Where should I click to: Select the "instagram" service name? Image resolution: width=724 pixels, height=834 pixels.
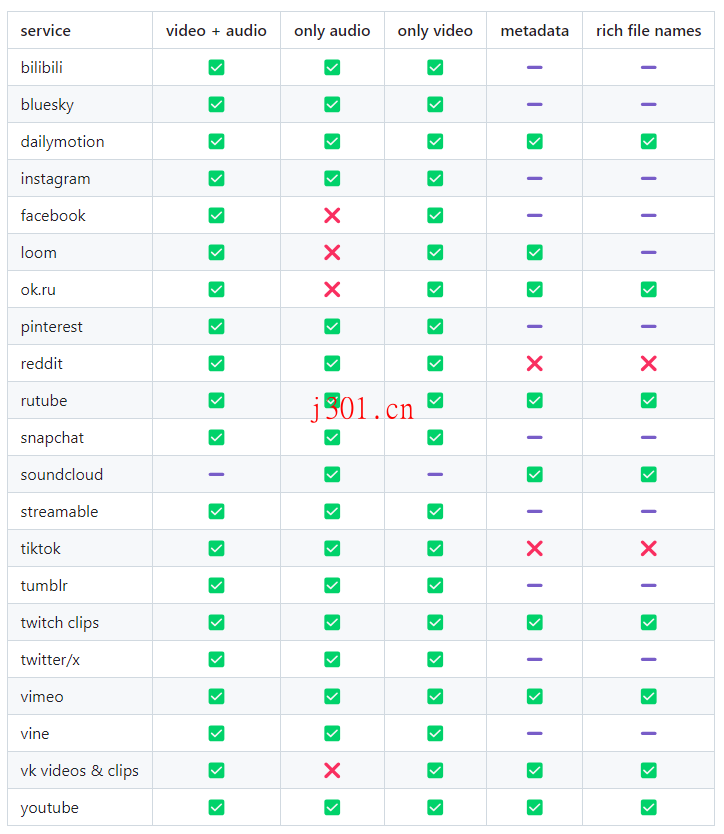55,179
